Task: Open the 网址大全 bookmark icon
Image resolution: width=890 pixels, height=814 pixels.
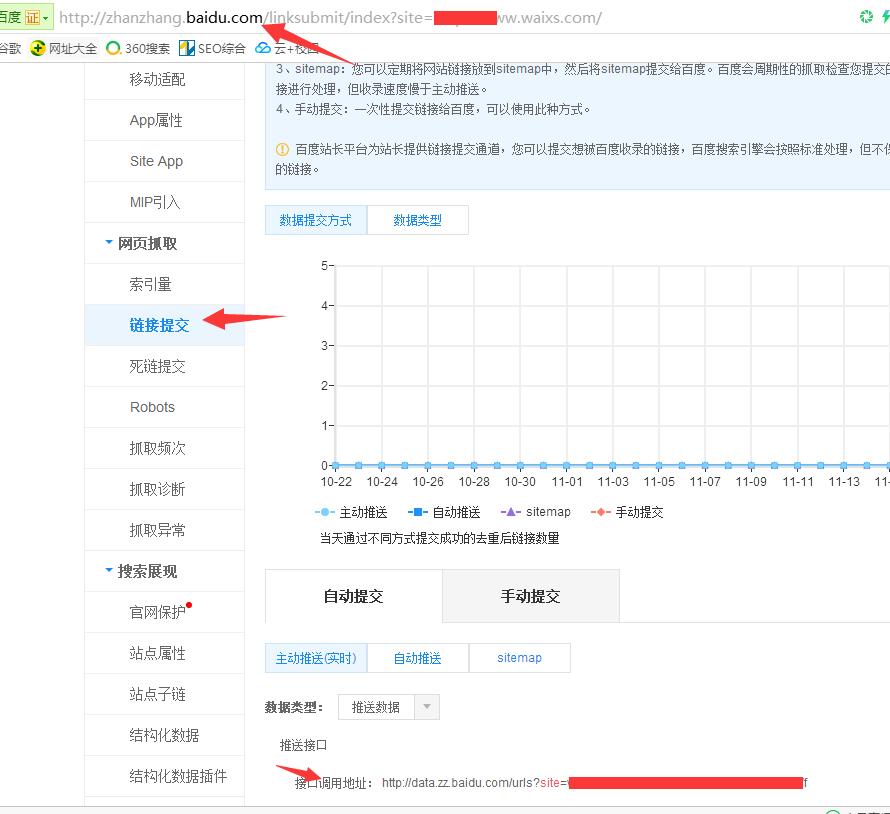Action: click(37, 48)
